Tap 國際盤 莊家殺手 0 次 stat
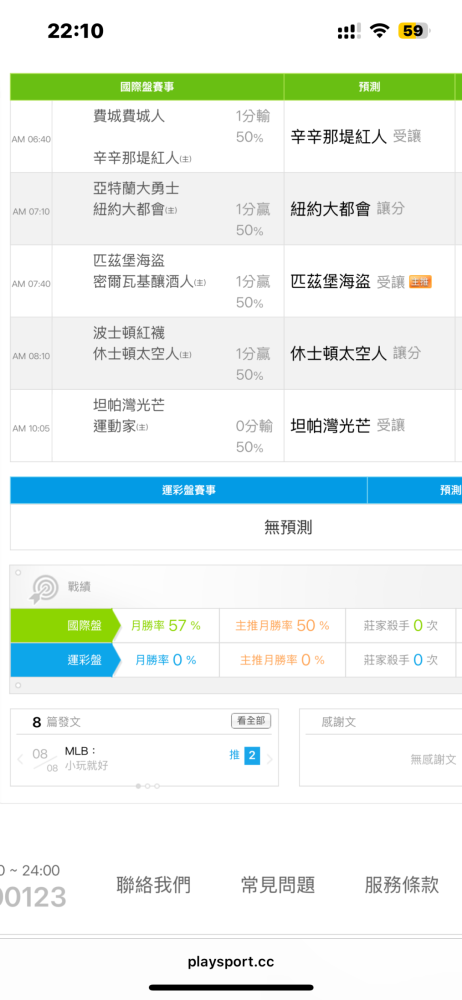 pos(401,626)
